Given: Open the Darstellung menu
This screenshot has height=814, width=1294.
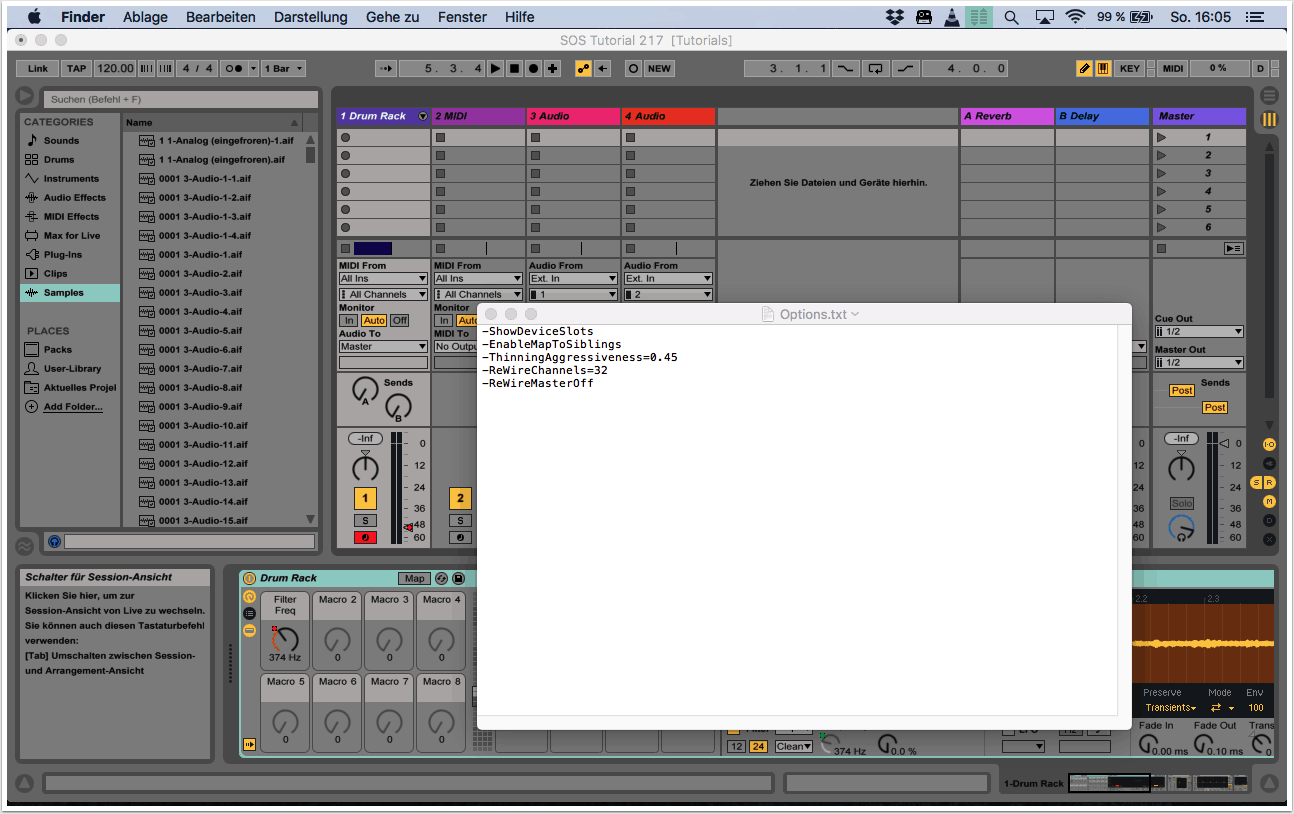Looking at the screenshot, I should click(x=310, y=17).
